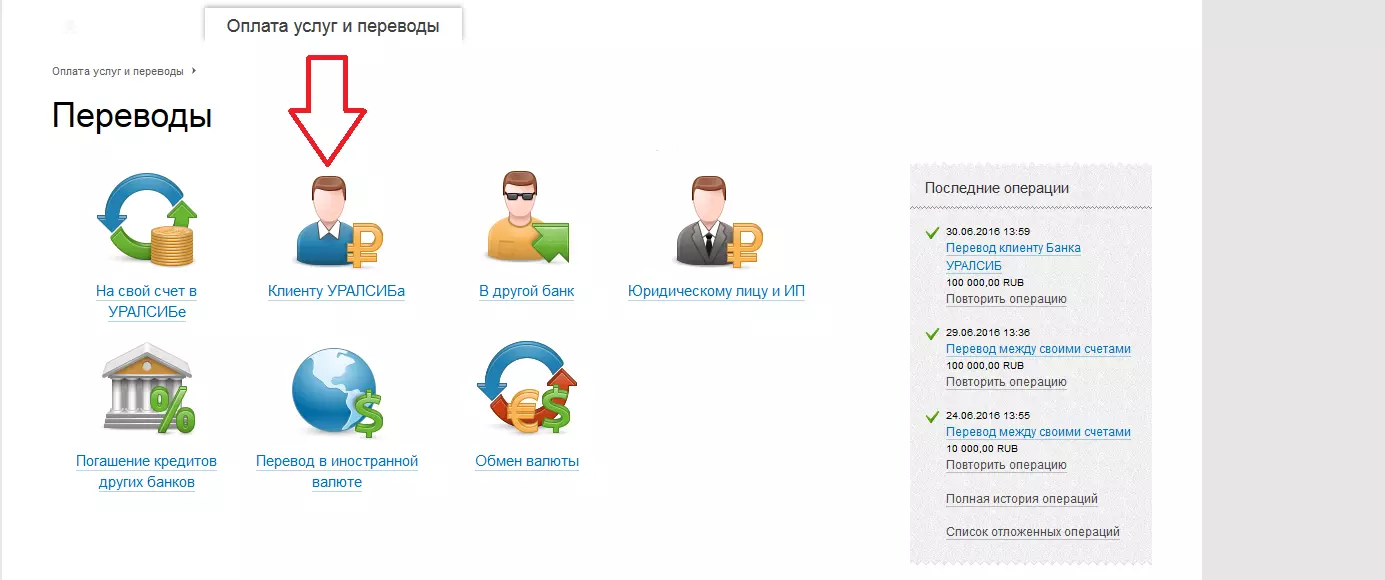Click '100 000,00 RUB' under 30.06.2016 operation
Image resolution: width=1385 pixels, height=580 pixels.
[x=985, y=283]
